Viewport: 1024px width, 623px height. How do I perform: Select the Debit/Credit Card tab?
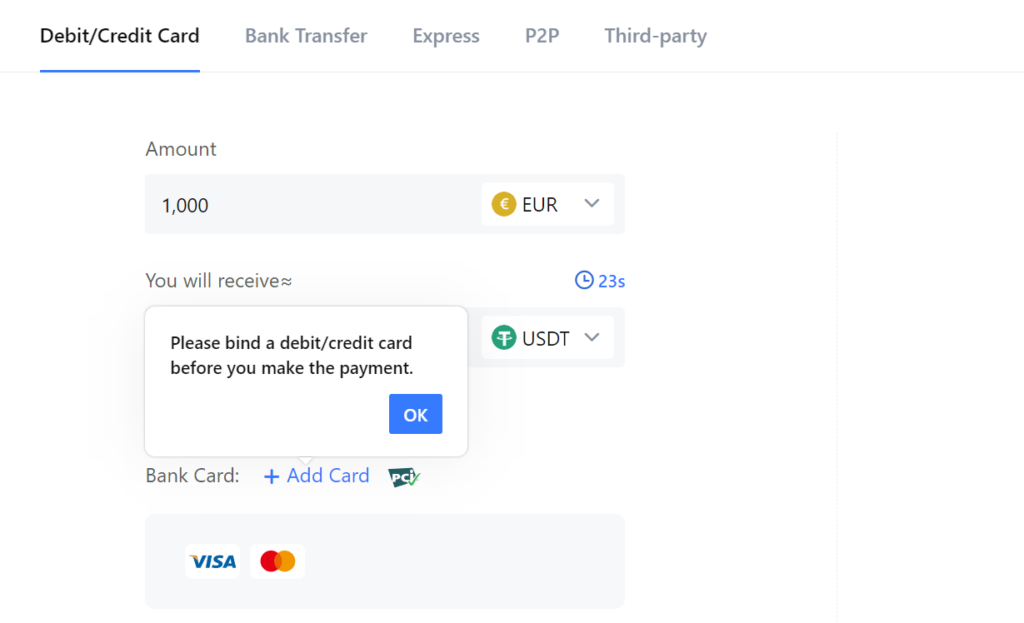coord(119,35)
